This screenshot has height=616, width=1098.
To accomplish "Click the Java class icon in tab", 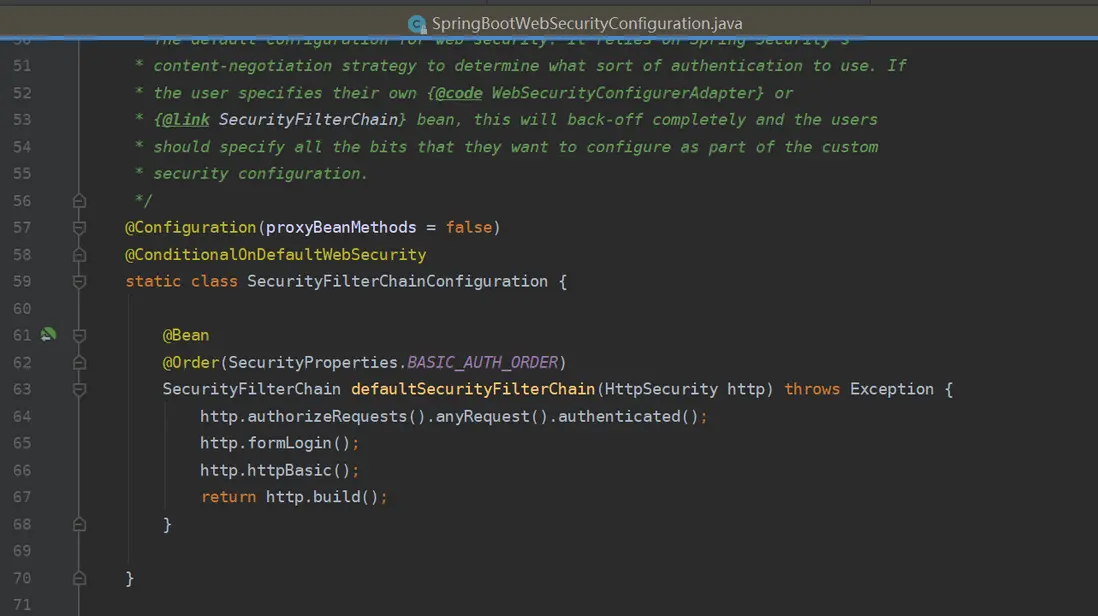I will [x=417, y=24].
